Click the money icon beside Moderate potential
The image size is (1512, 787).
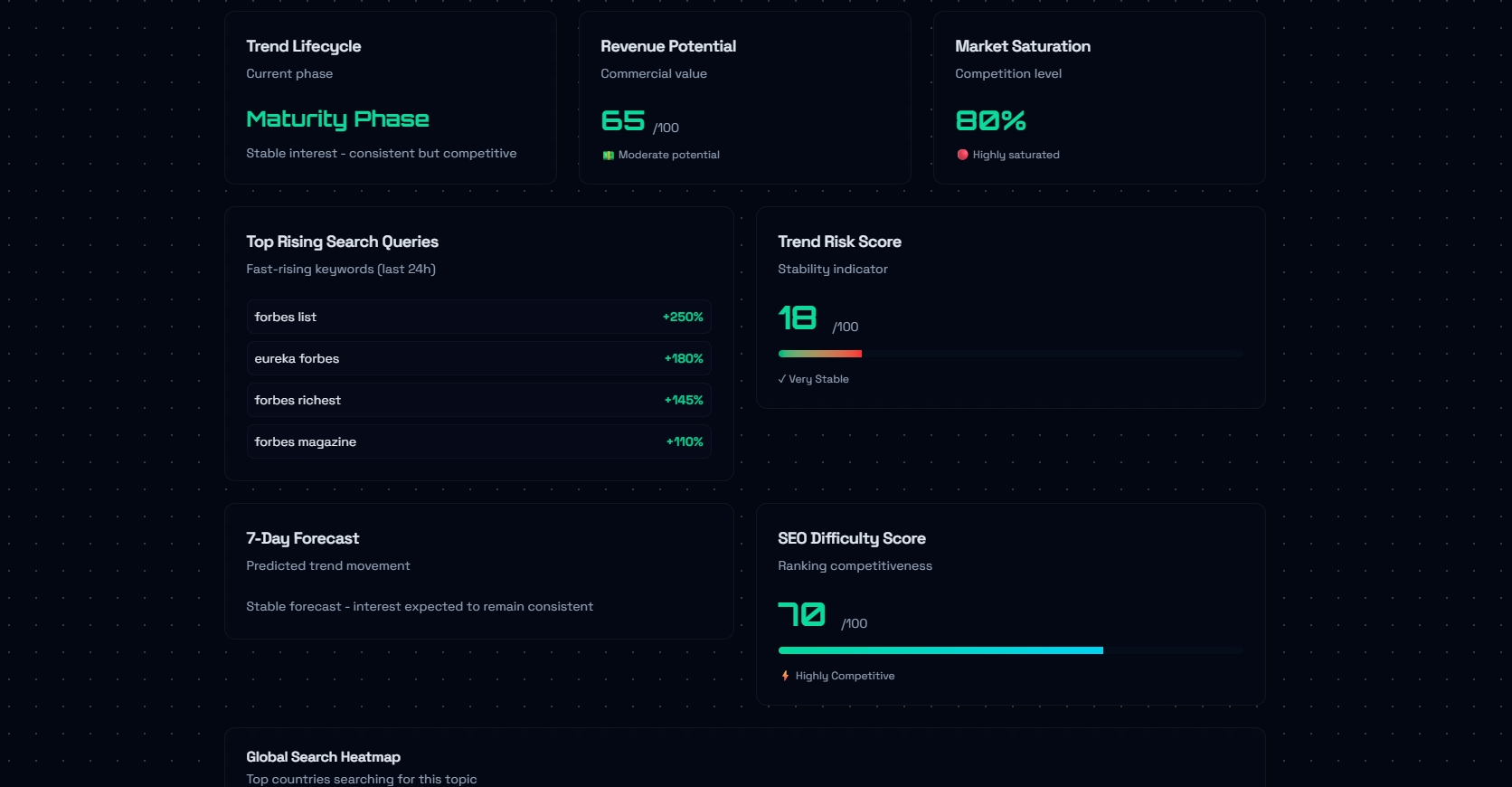[x=609, y=156]
